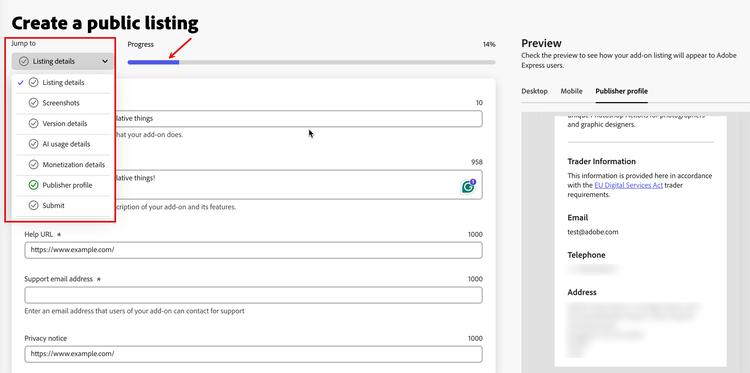750x373 pixels.
Task: Click the Create a public listing title
Action: [105, 23]
